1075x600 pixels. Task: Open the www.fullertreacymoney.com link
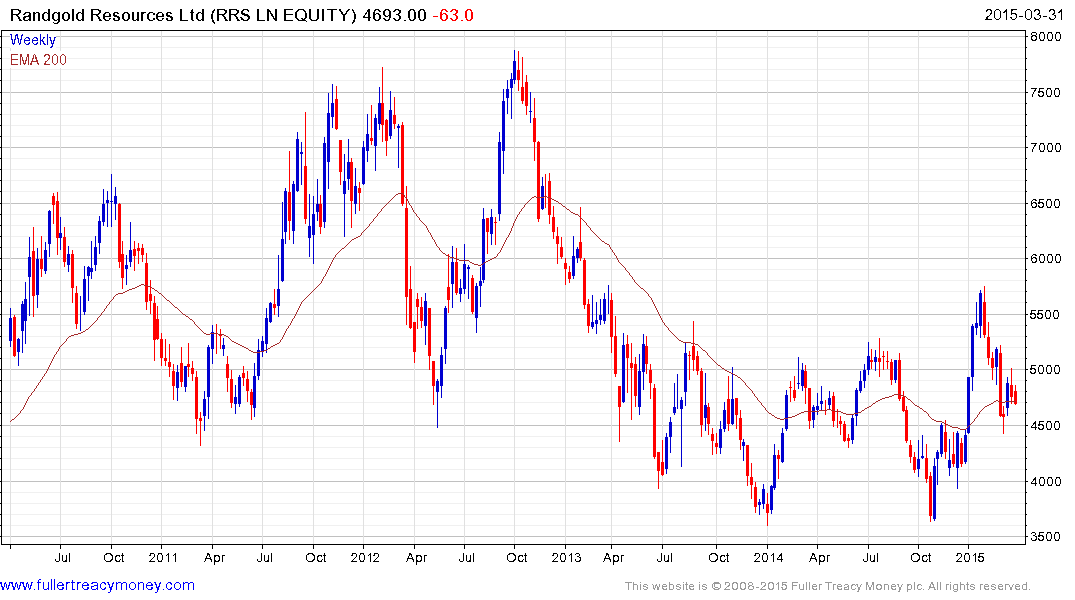(97, 585)
